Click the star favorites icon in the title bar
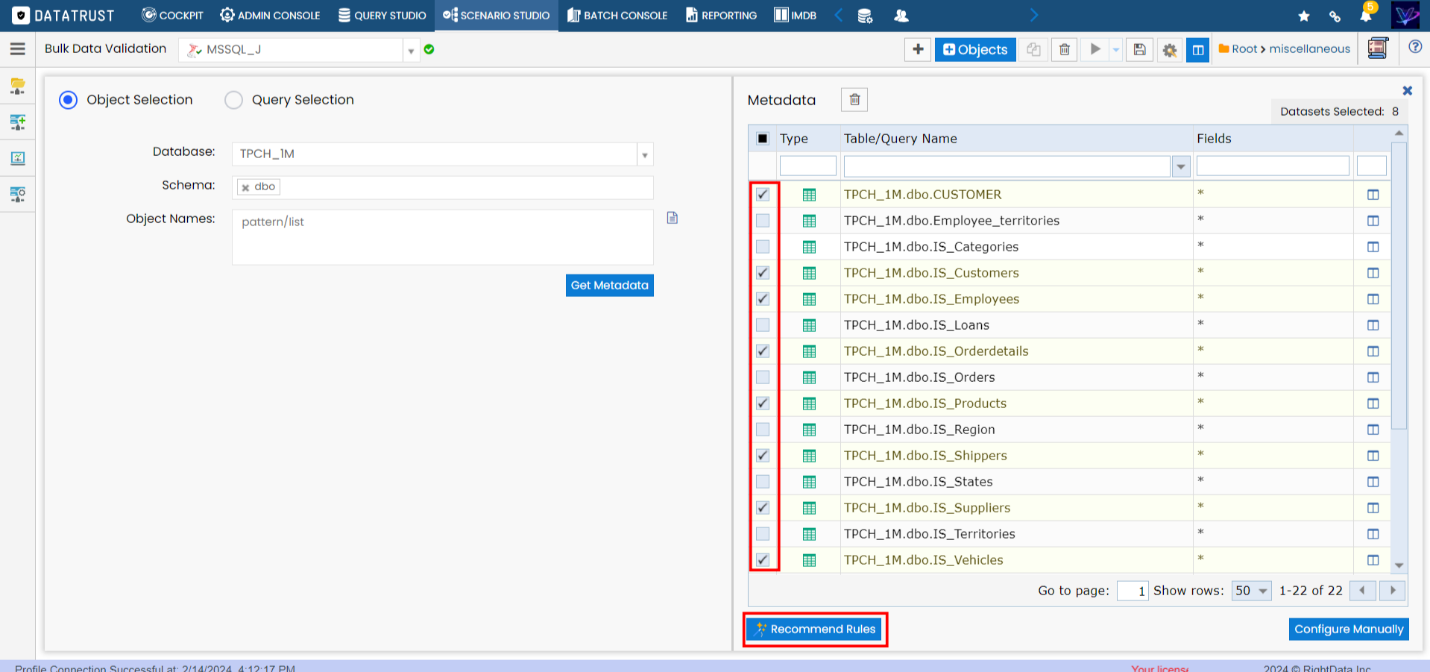Image resolution: width=1430 pixels, height=672 pixels. click(1303, 15)
